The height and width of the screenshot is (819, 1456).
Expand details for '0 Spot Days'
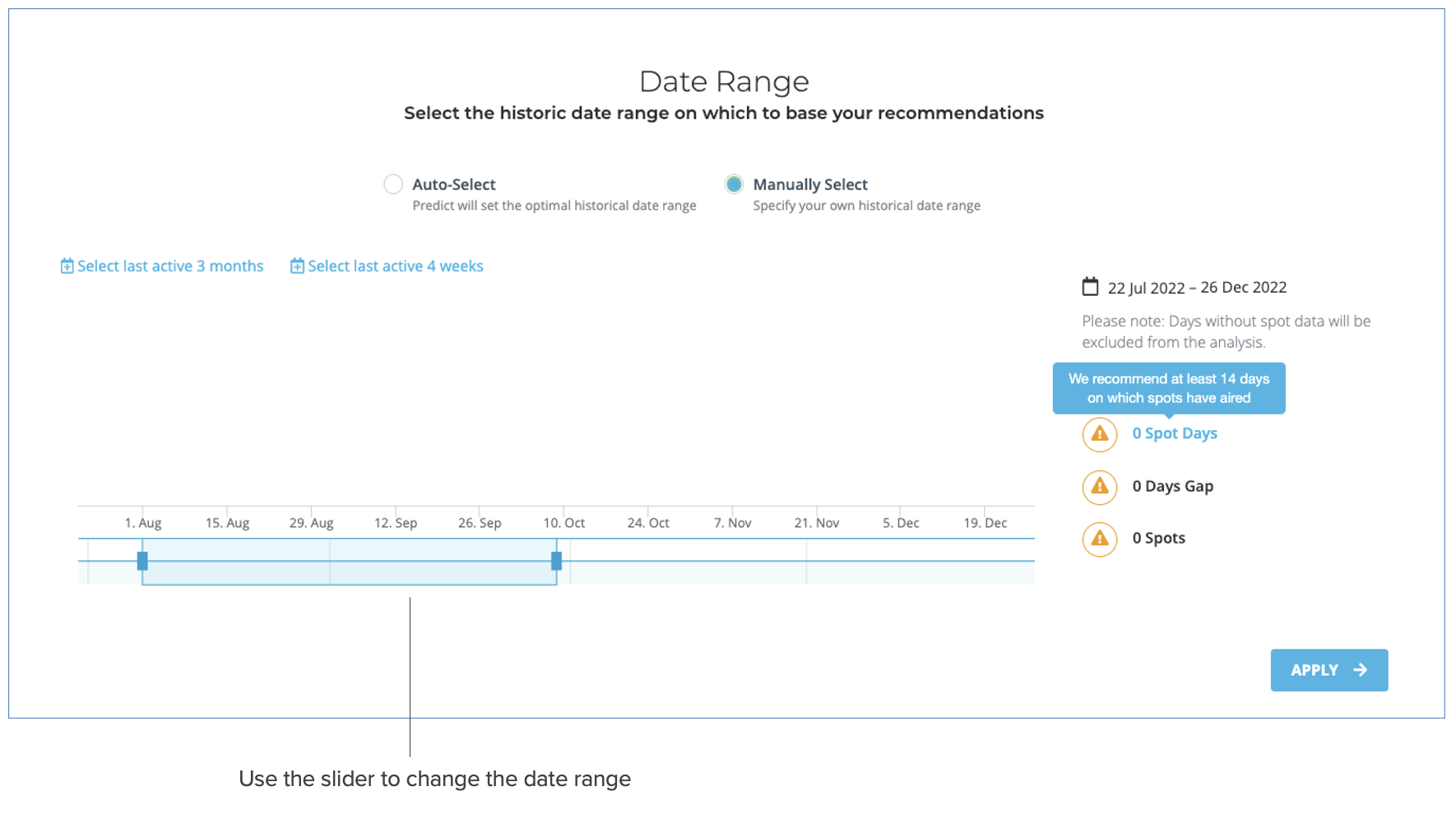[x=1175, y=433]
